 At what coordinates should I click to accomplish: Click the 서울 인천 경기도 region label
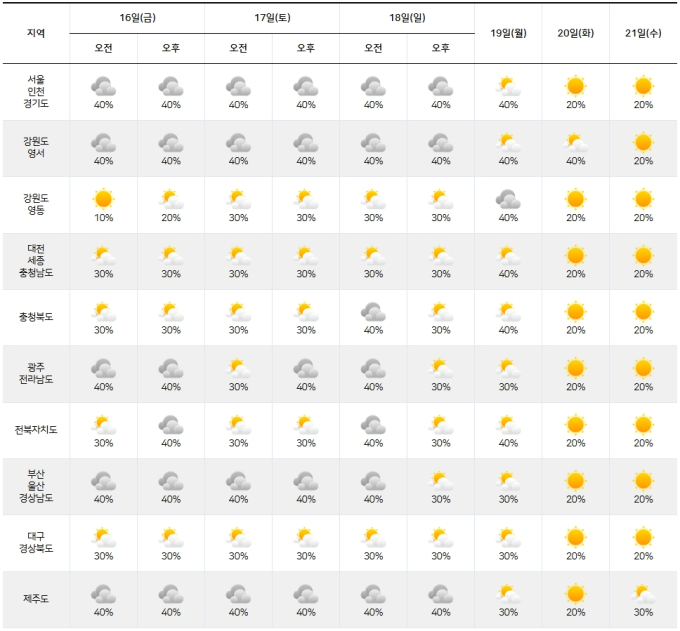tap(36, 92)
